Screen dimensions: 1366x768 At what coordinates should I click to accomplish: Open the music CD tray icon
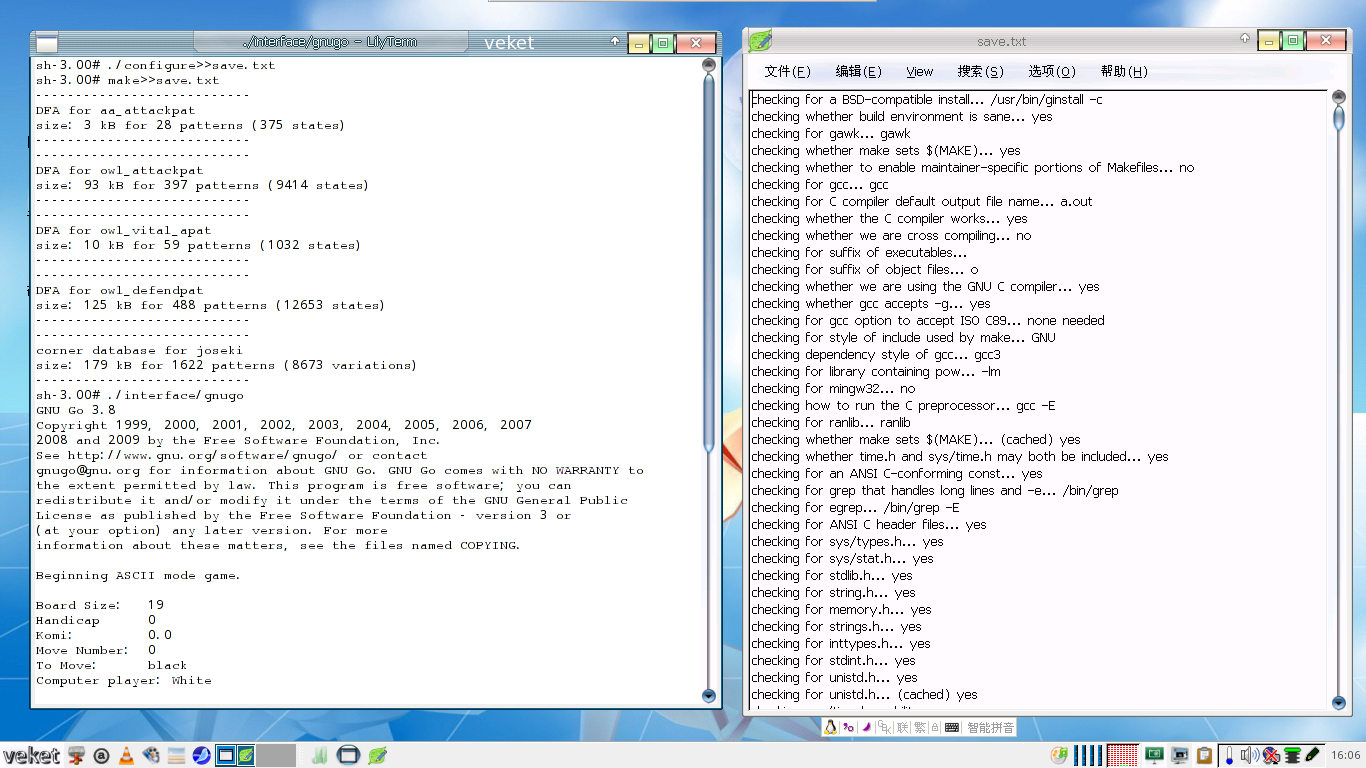1059,755
